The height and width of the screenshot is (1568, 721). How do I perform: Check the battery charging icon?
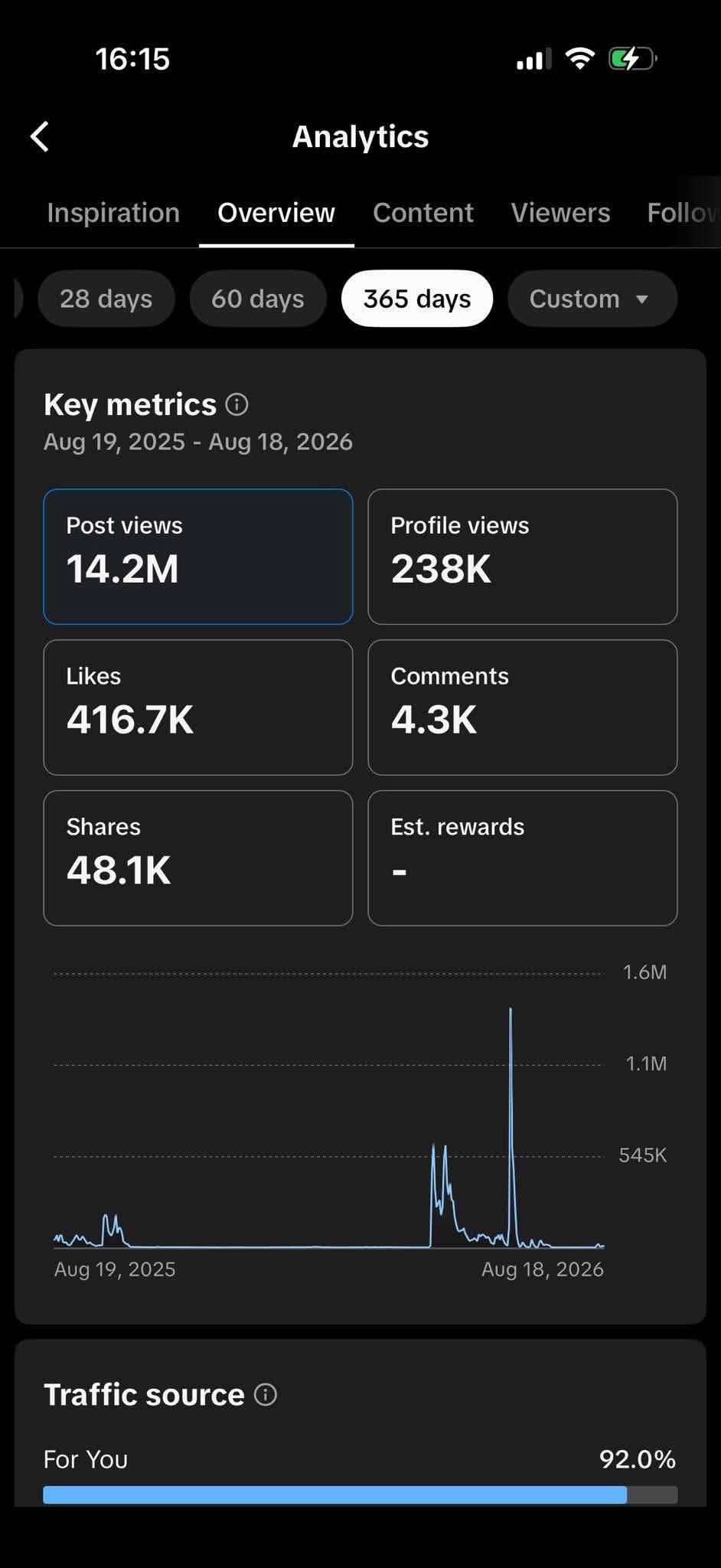coord(632,59)
